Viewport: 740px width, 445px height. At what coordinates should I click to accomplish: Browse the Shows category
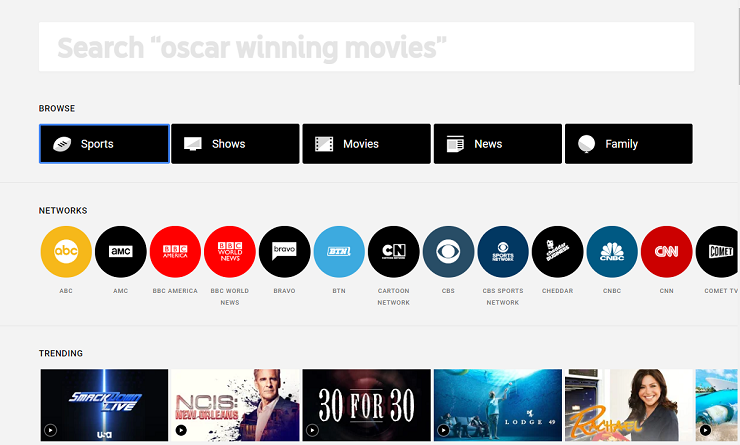tap(235, 144)
